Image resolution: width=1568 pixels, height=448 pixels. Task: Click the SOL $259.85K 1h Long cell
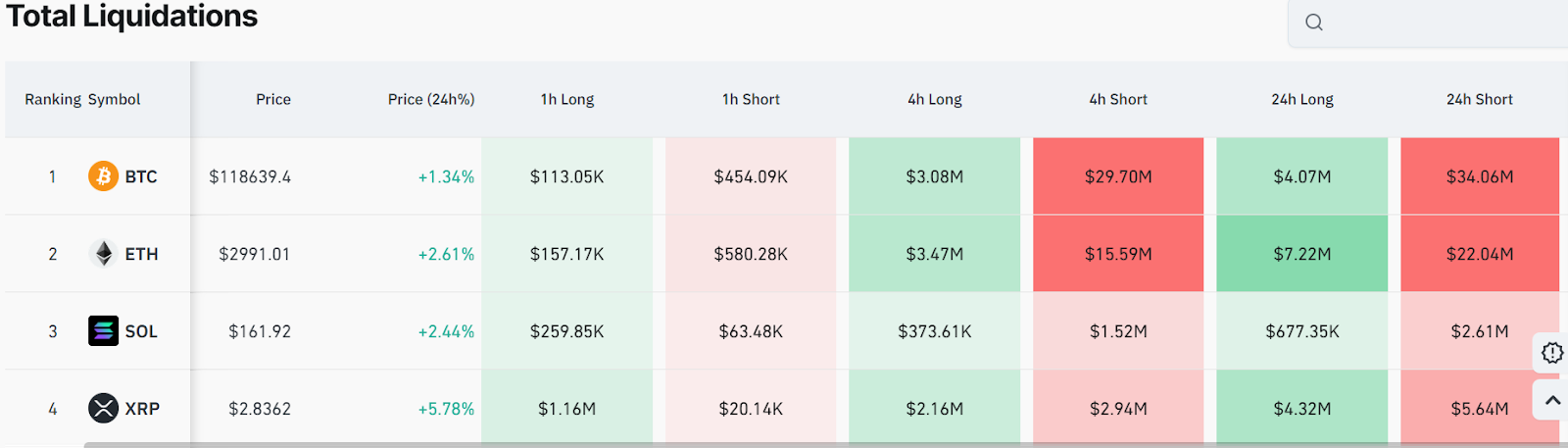(x=567, y=331)
